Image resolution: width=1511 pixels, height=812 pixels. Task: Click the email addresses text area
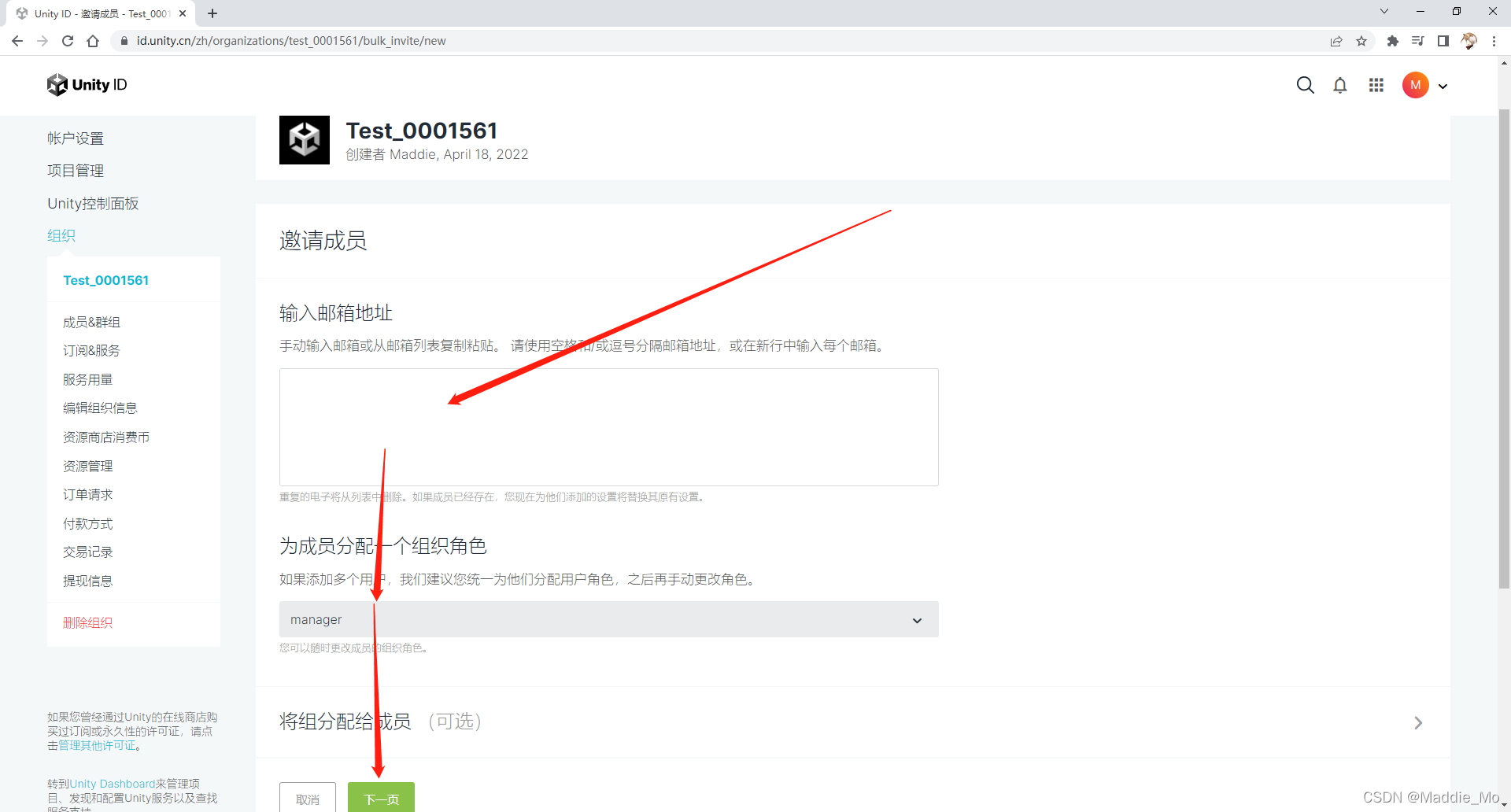pyautogui.click(x=609, y=427)
